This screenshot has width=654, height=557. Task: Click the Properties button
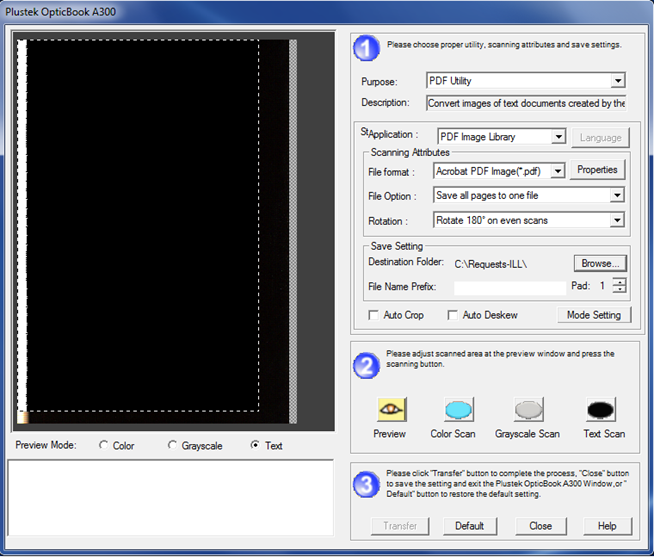tap(597, 170)
